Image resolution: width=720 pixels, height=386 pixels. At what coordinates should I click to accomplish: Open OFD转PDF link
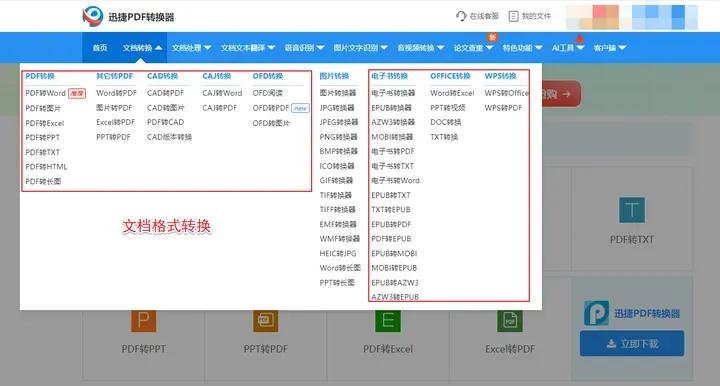click(x=271, y=108)
